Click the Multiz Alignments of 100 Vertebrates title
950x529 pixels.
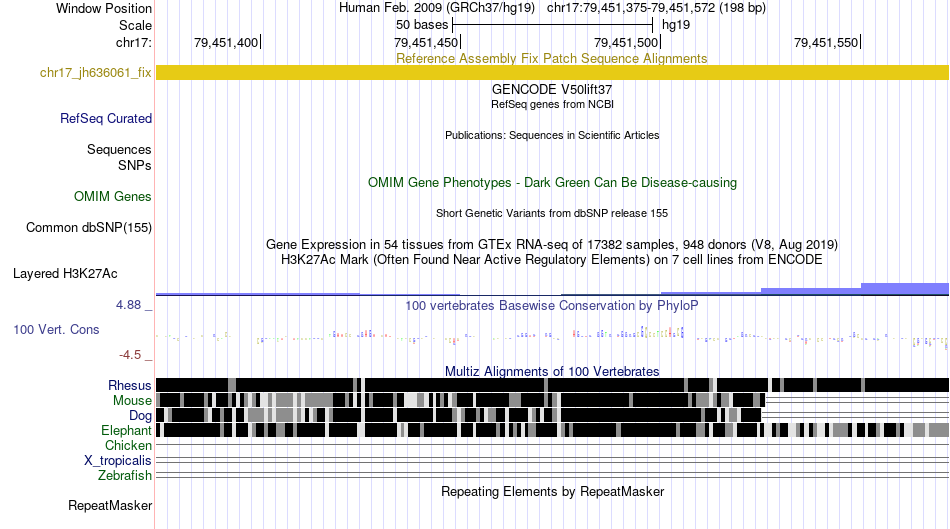(552, 371)
